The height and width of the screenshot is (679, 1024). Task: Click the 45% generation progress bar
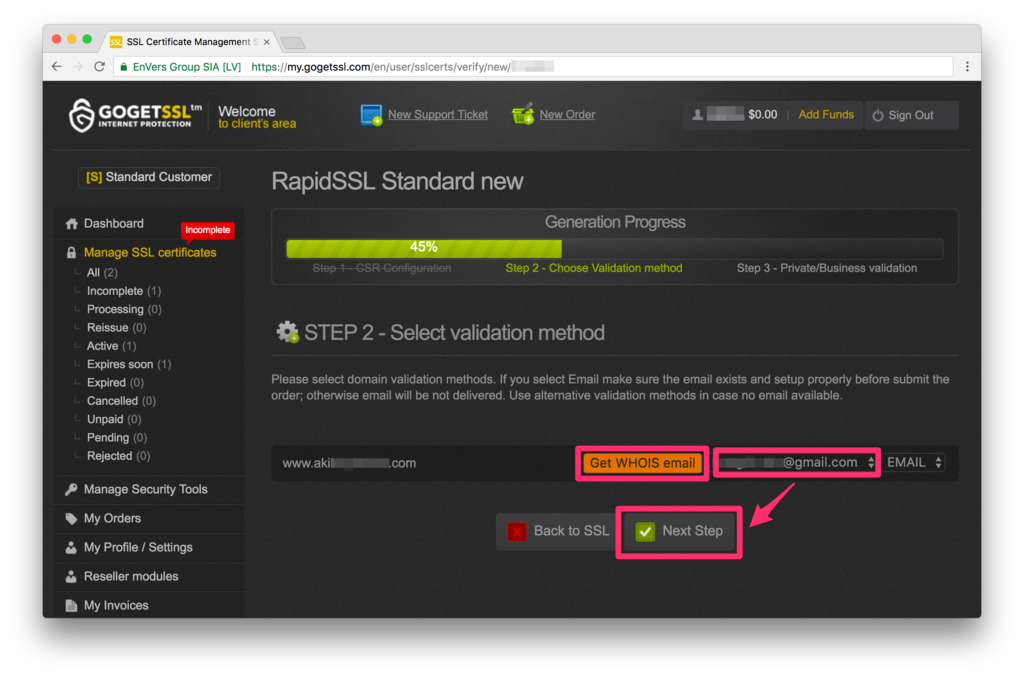tap(615, 248)
